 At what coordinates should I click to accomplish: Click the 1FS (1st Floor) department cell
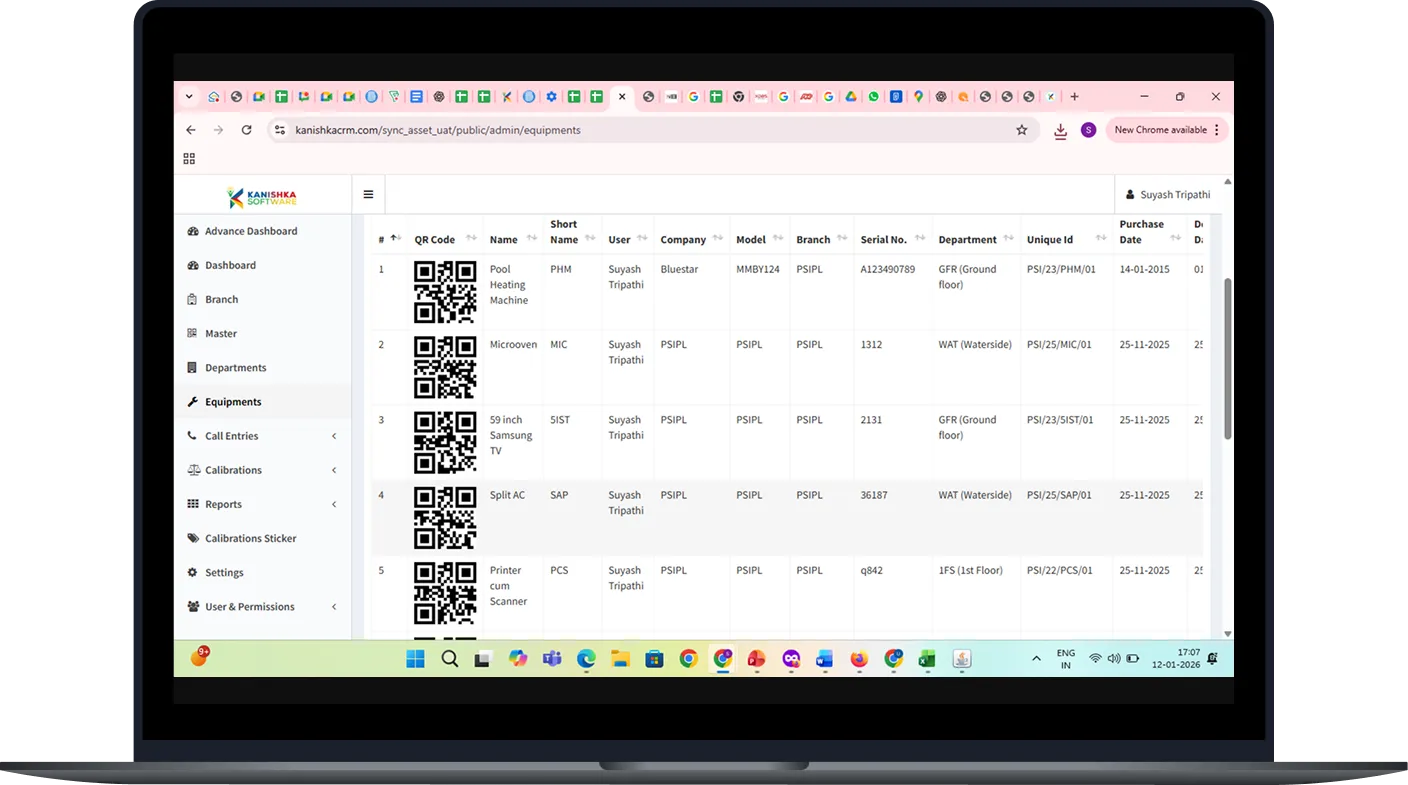(970, 571)
